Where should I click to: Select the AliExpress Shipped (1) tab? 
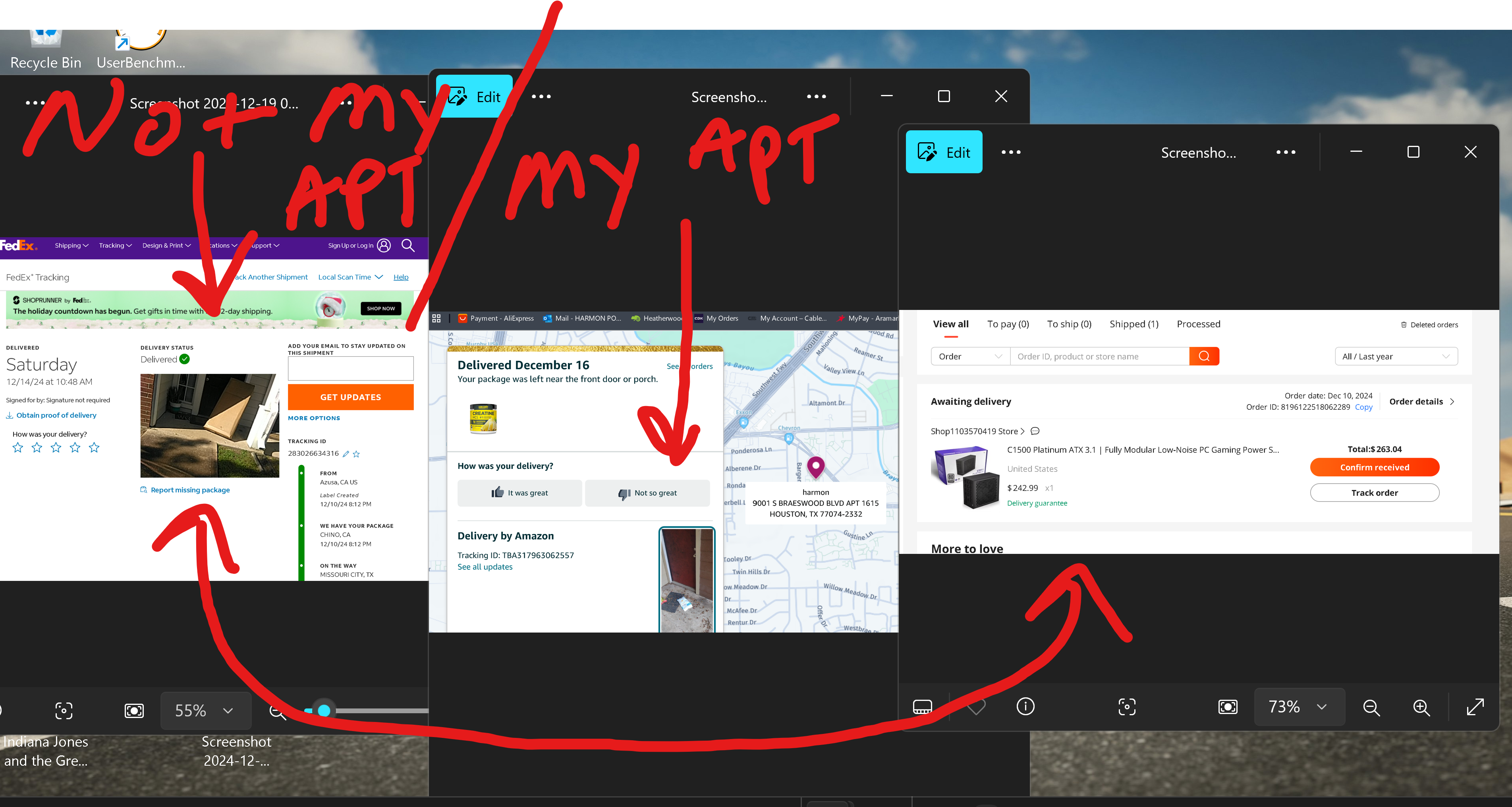pos(1134,324)
